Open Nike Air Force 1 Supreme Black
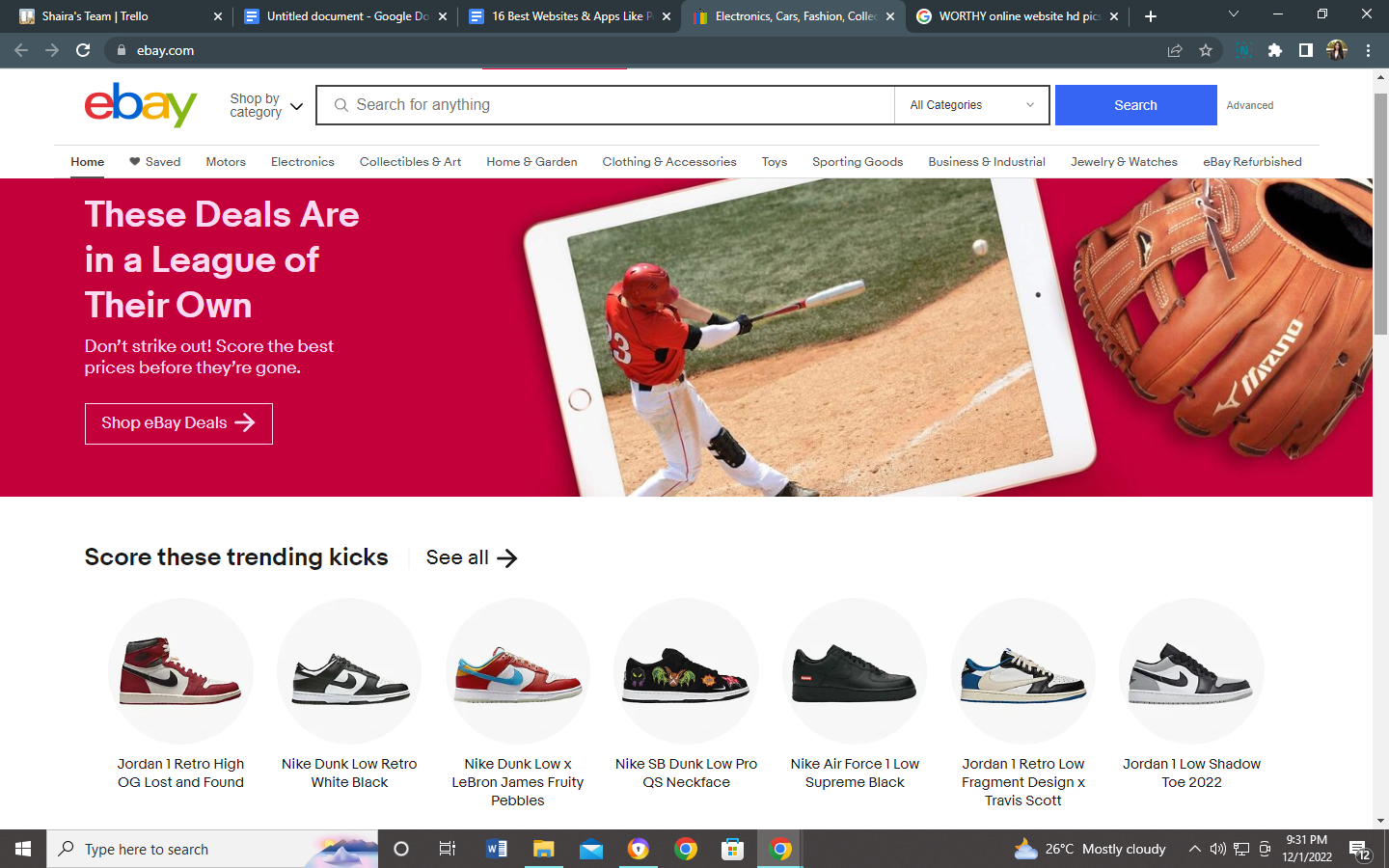1389x868 pixels. point(855,670)
